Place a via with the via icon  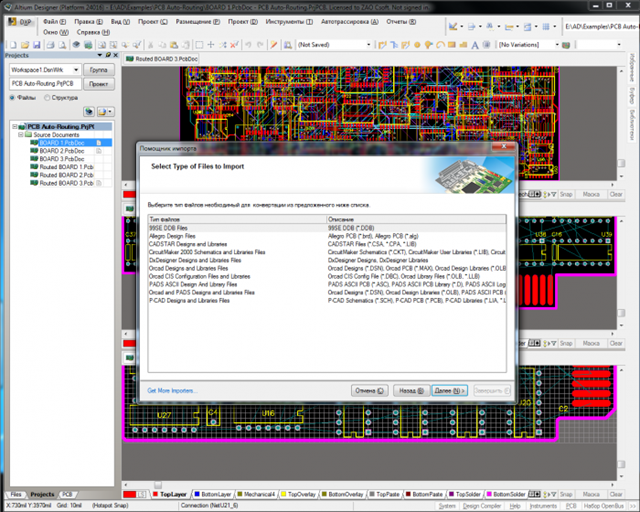(428, 45)
